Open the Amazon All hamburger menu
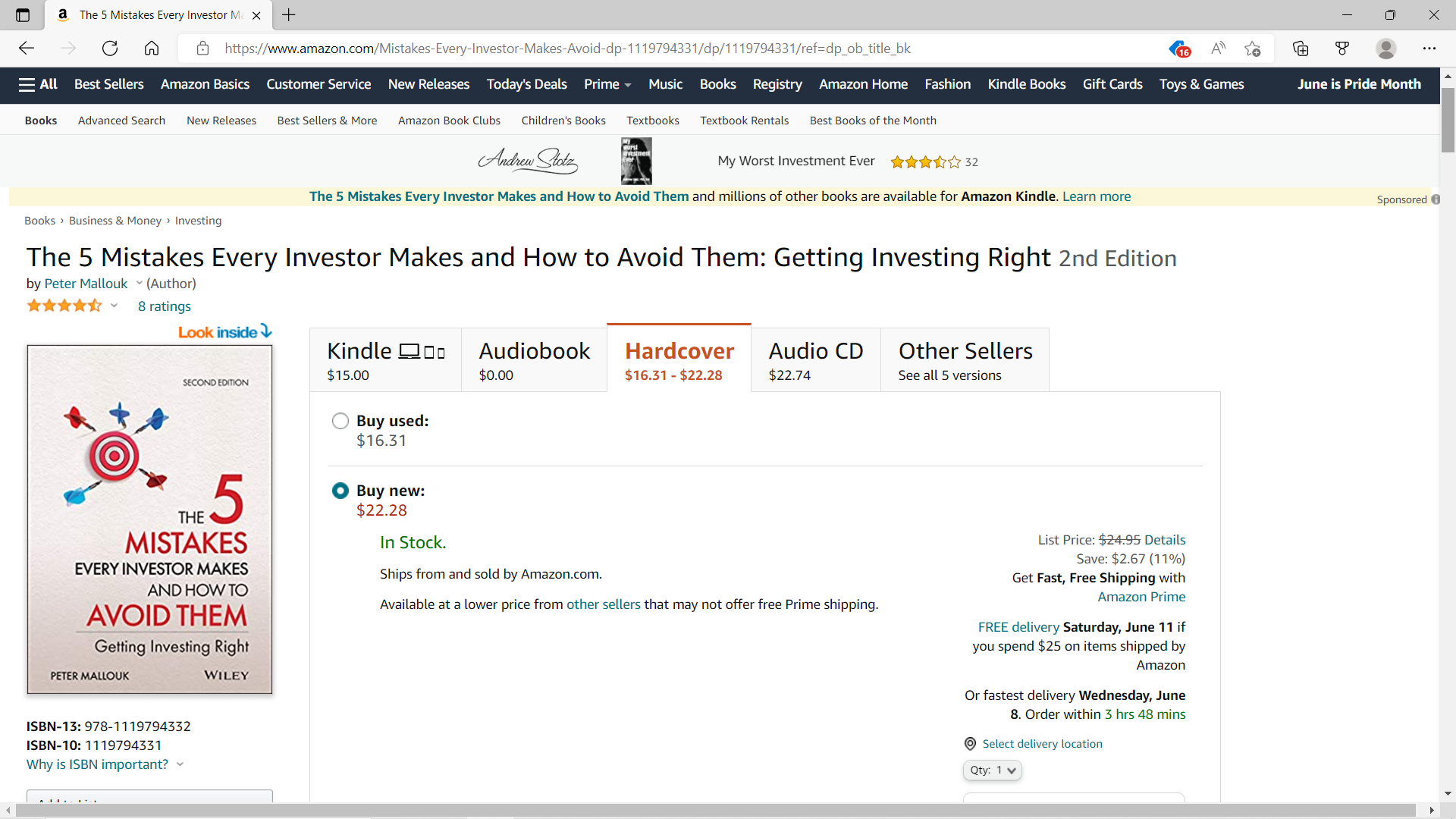Image resolution: width=1456 pixels, height=819 pixels. pyautogui.click(x=38, y=84)
